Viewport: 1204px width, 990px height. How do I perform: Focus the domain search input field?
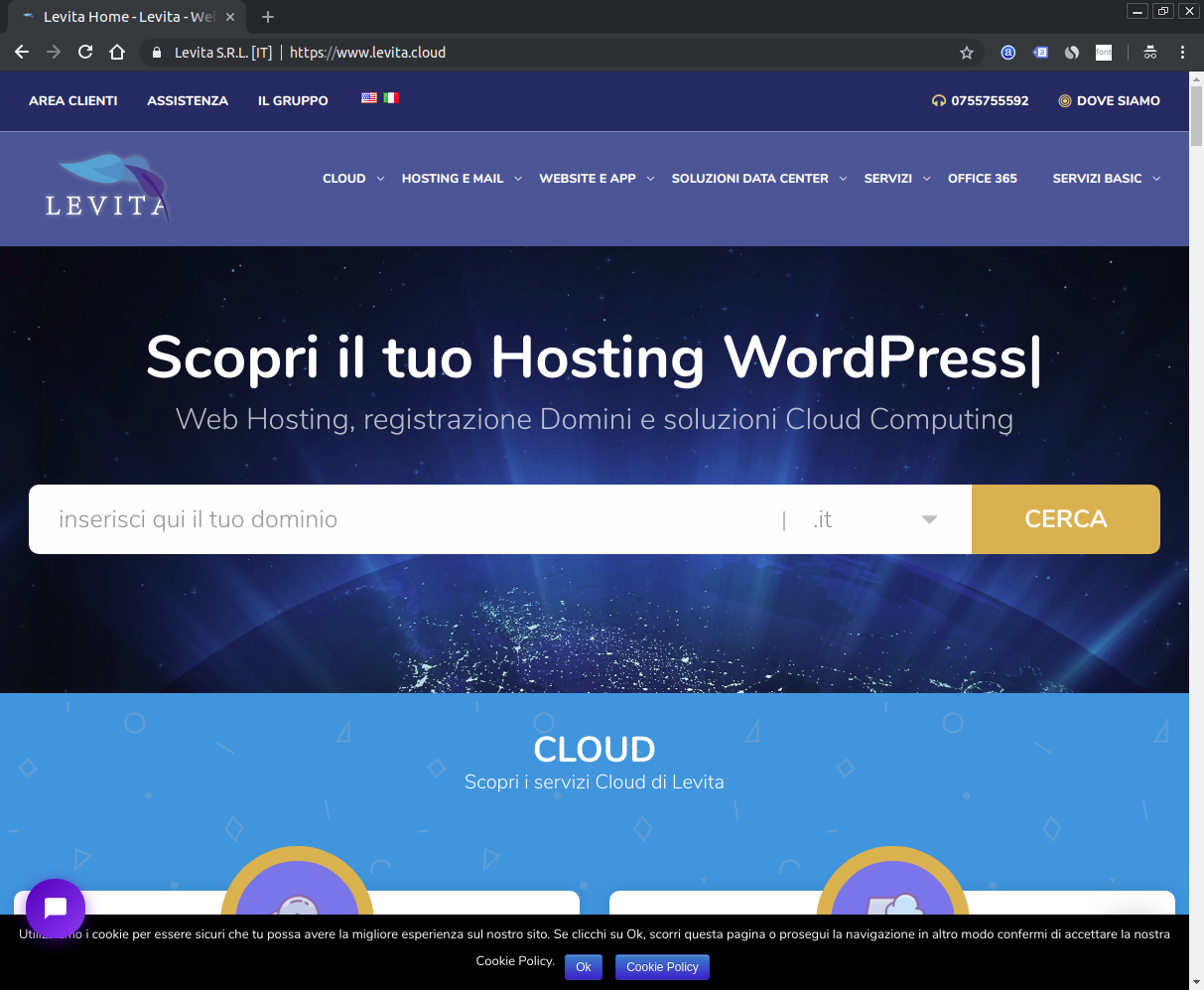(405, 519)
